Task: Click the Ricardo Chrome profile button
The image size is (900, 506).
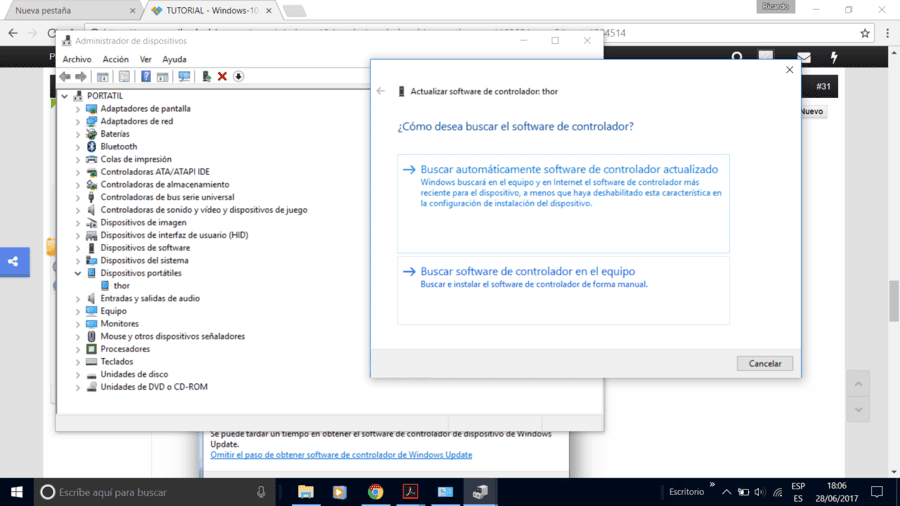Action: click(x=775, y=6)
